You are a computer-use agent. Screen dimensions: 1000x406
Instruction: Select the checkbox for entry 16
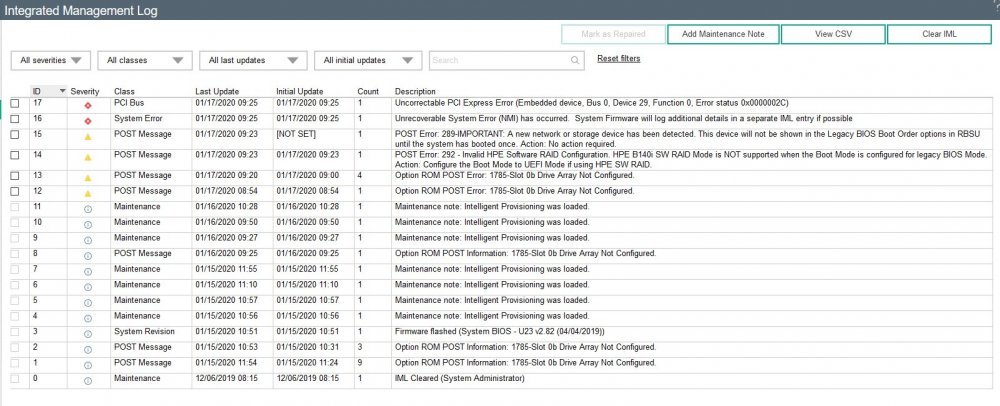click(x=15, y=119)
